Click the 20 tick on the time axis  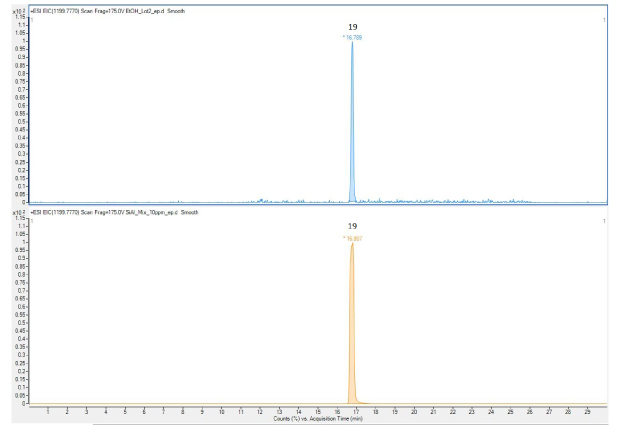[x=414, y=412]
